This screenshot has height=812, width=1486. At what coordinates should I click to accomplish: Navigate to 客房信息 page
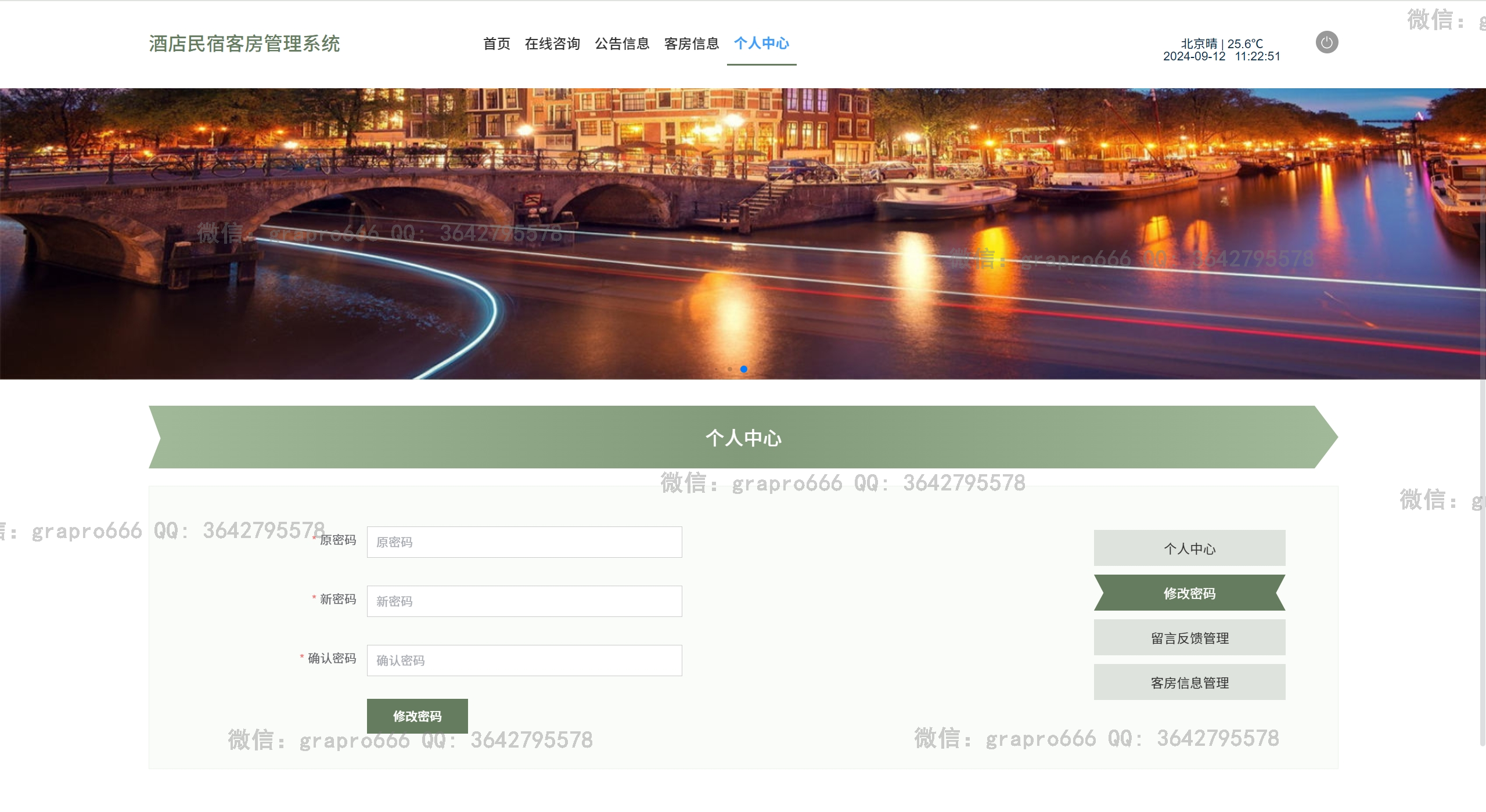(692, 44)
